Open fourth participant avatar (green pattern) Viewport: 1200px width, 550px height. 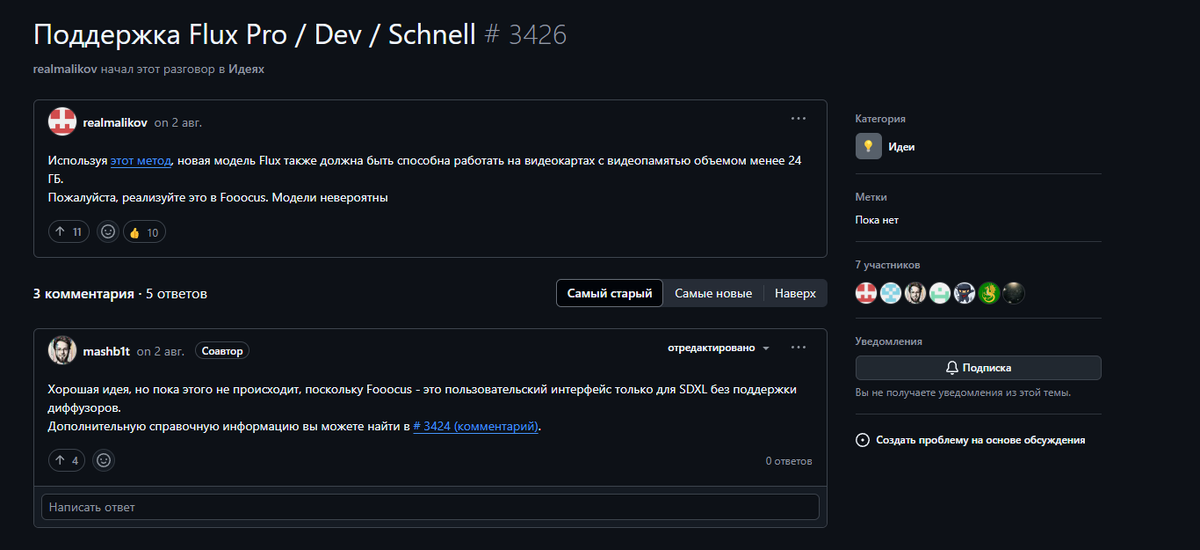point(939,293)
